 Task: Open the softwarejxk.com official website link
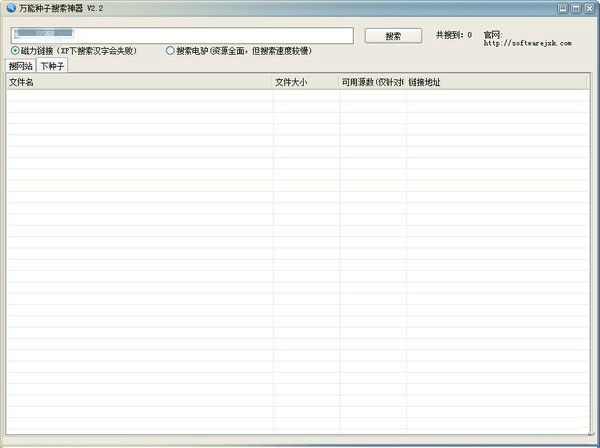(x=527, y=43)
